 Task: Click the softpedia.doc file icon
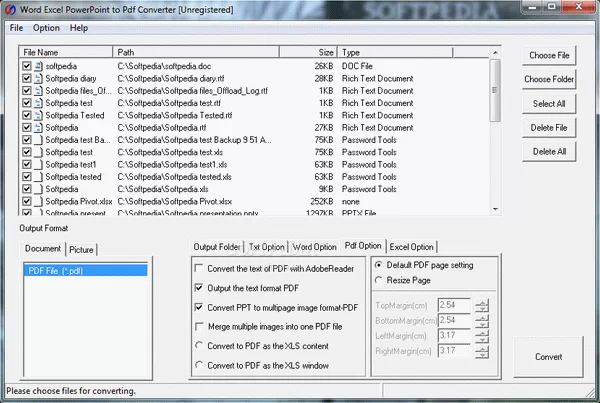(x=38, y=66)
